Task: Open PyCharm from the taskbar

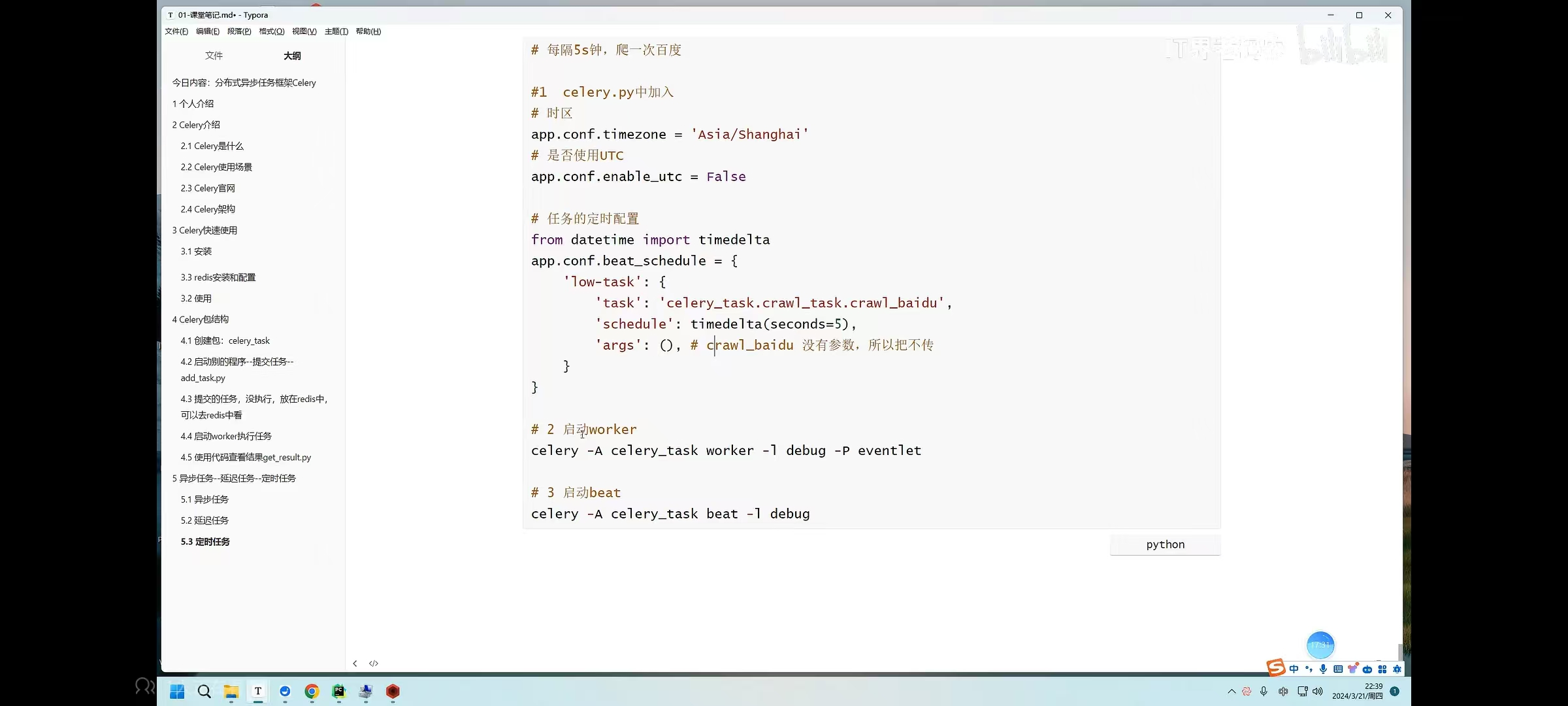Action: click(338, 691)
